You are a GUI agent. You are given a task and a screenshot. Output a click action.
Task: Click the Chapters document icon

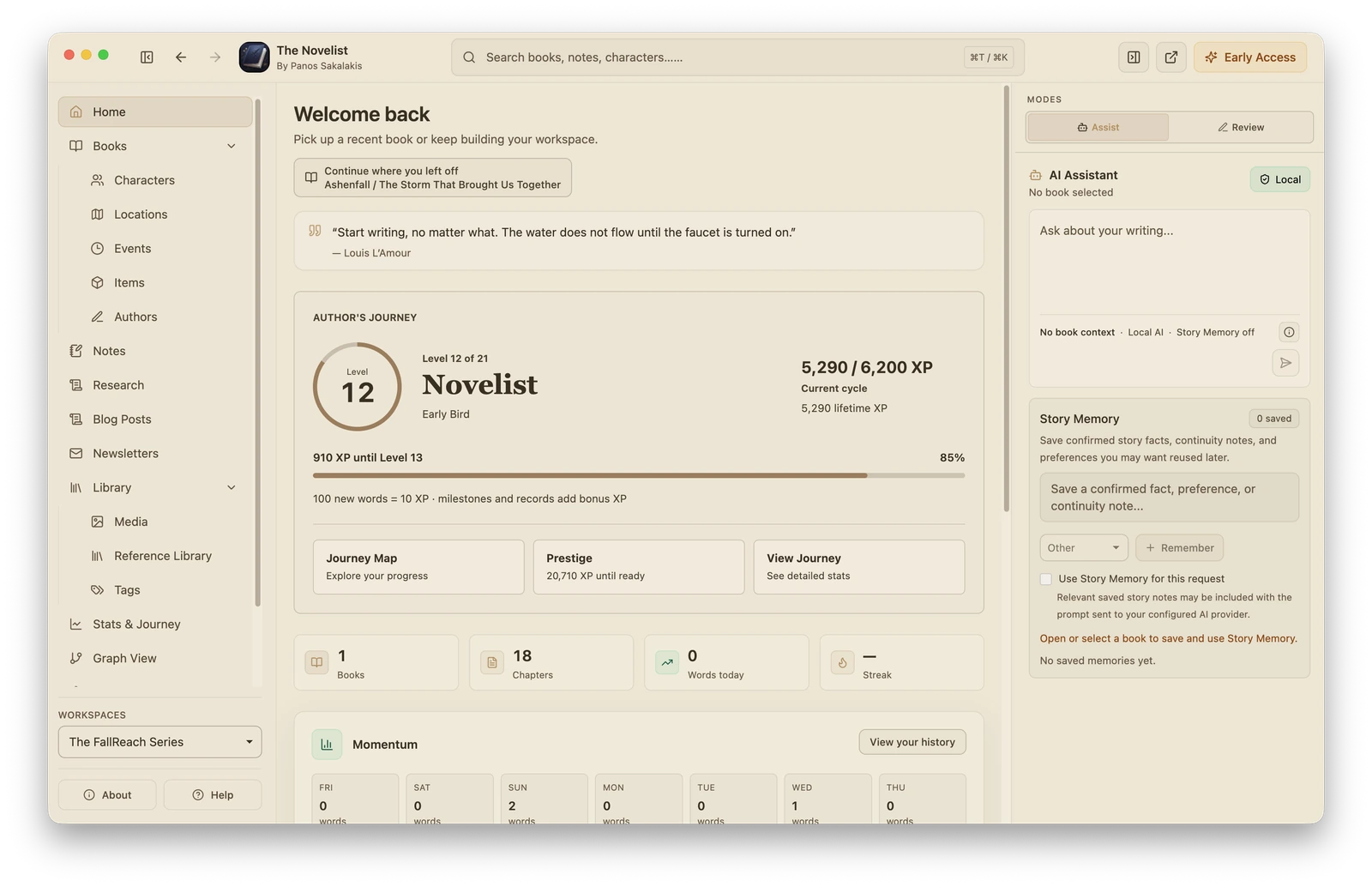[492, 662]
